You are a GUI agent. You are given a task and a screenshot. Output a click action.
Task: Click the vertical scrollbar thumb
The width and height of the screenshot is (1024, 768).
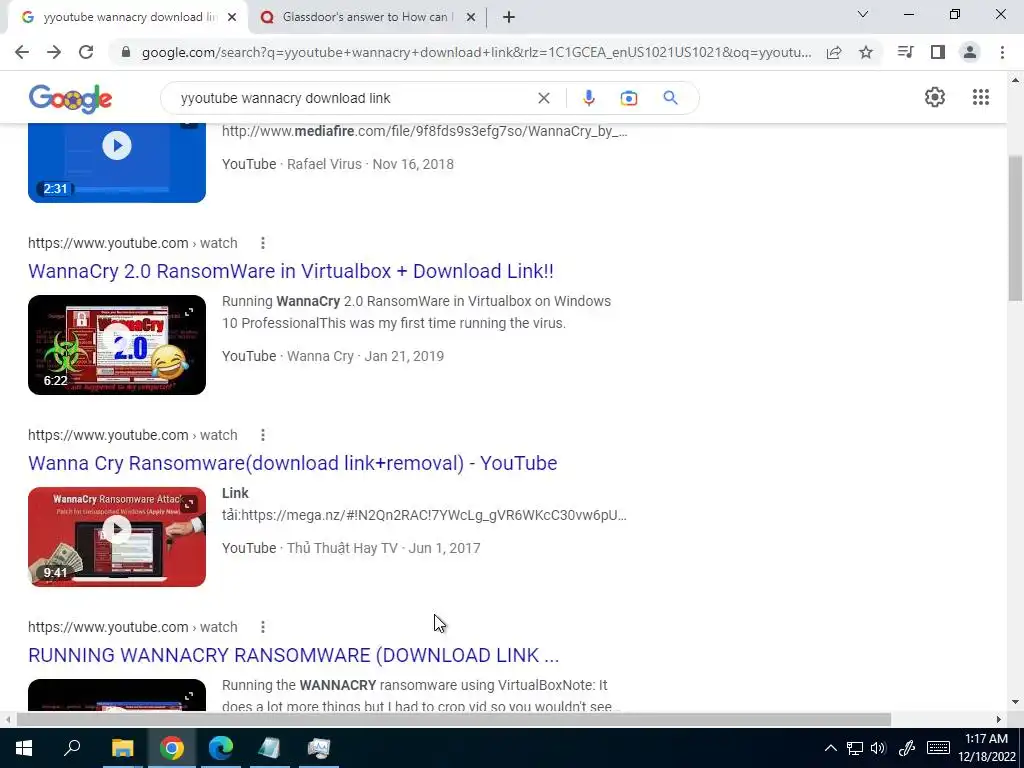(x=1016, y=229)
